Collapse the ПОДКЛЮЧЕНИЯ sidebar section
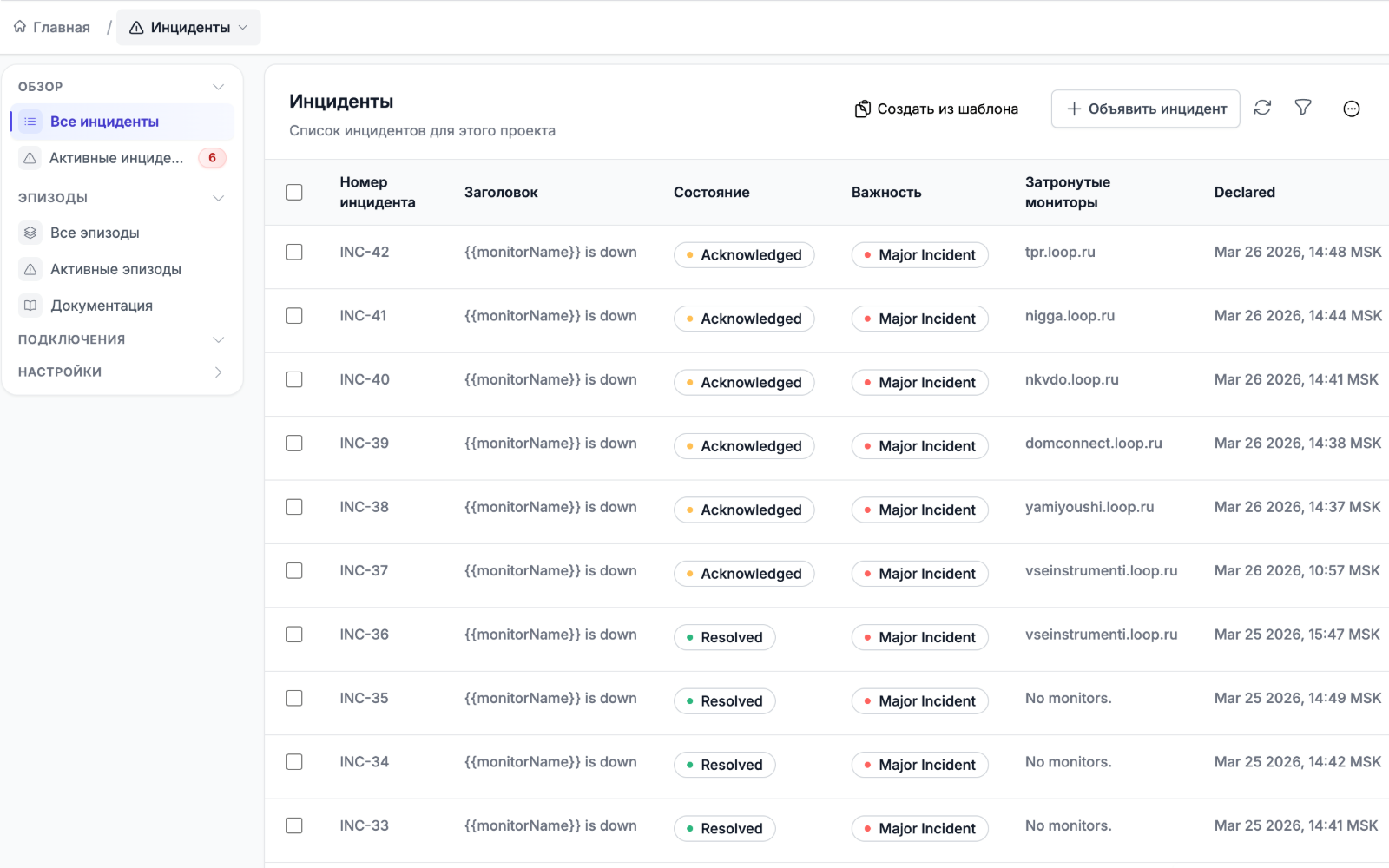1389x868 pixels. click(218, 339)
